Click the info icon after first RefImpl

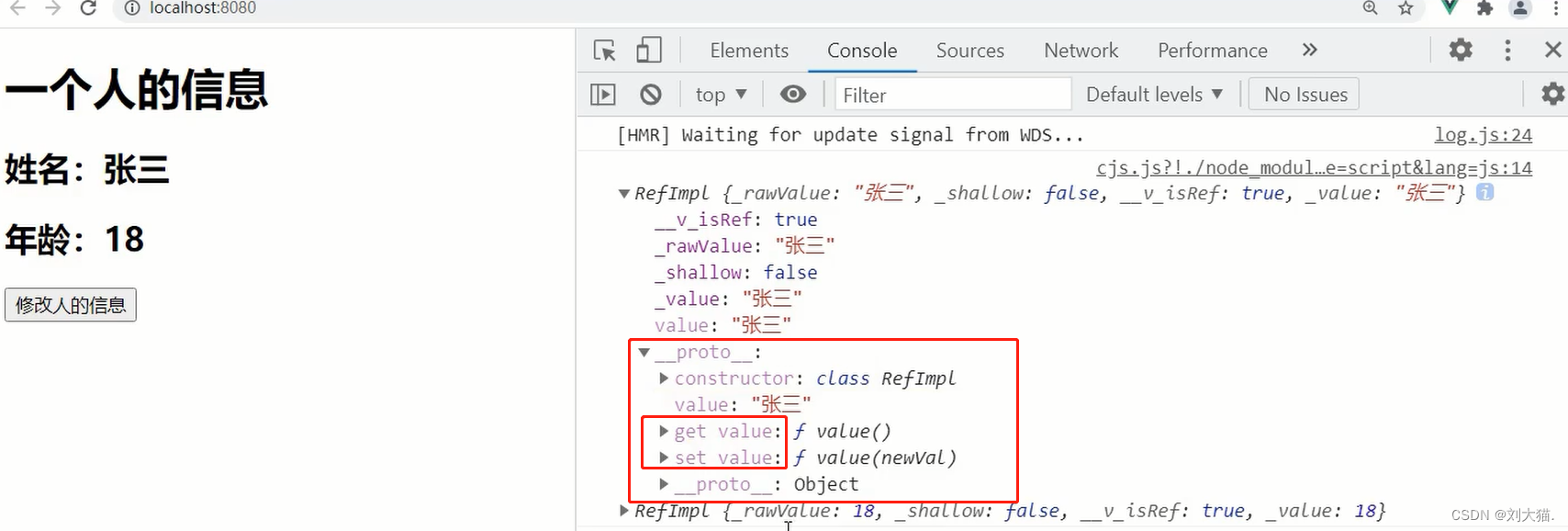point(1484,192)
